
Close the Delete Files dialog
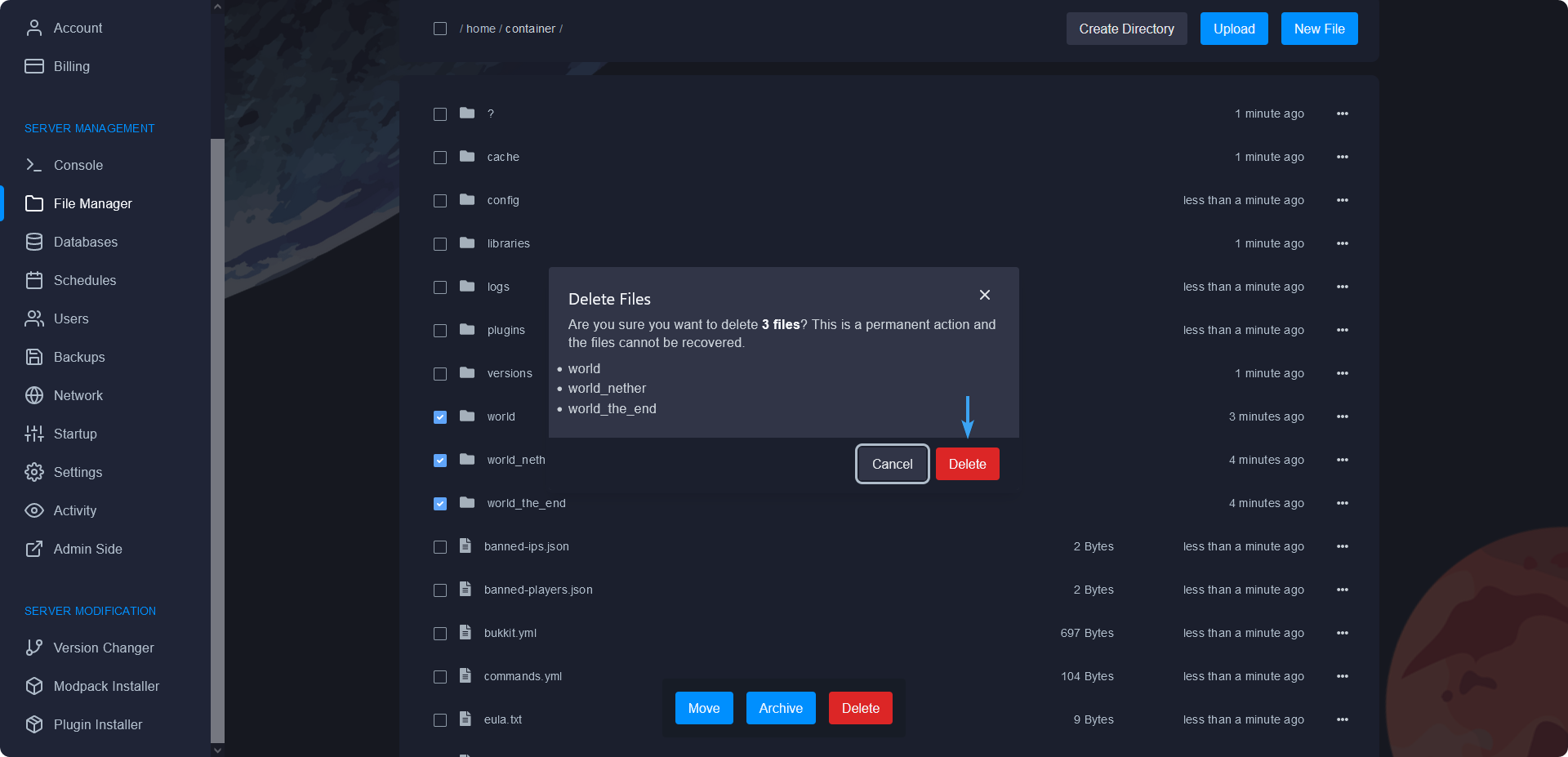pos(985,295)
